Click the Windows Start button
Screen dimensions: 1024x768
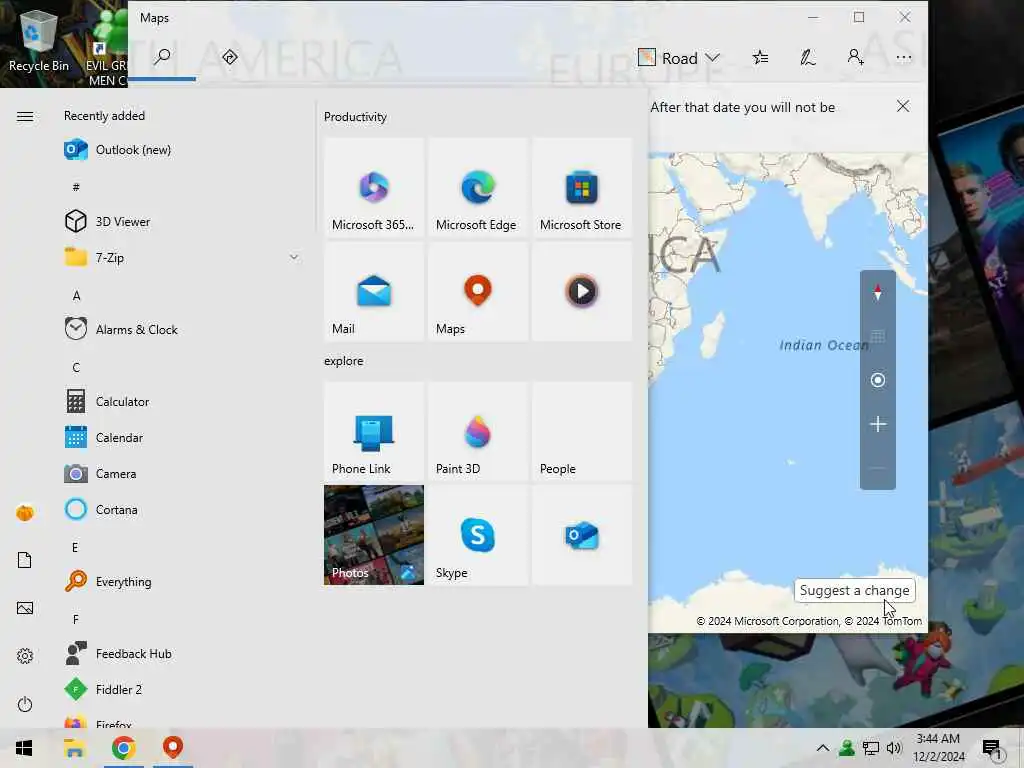pos(24,748)
